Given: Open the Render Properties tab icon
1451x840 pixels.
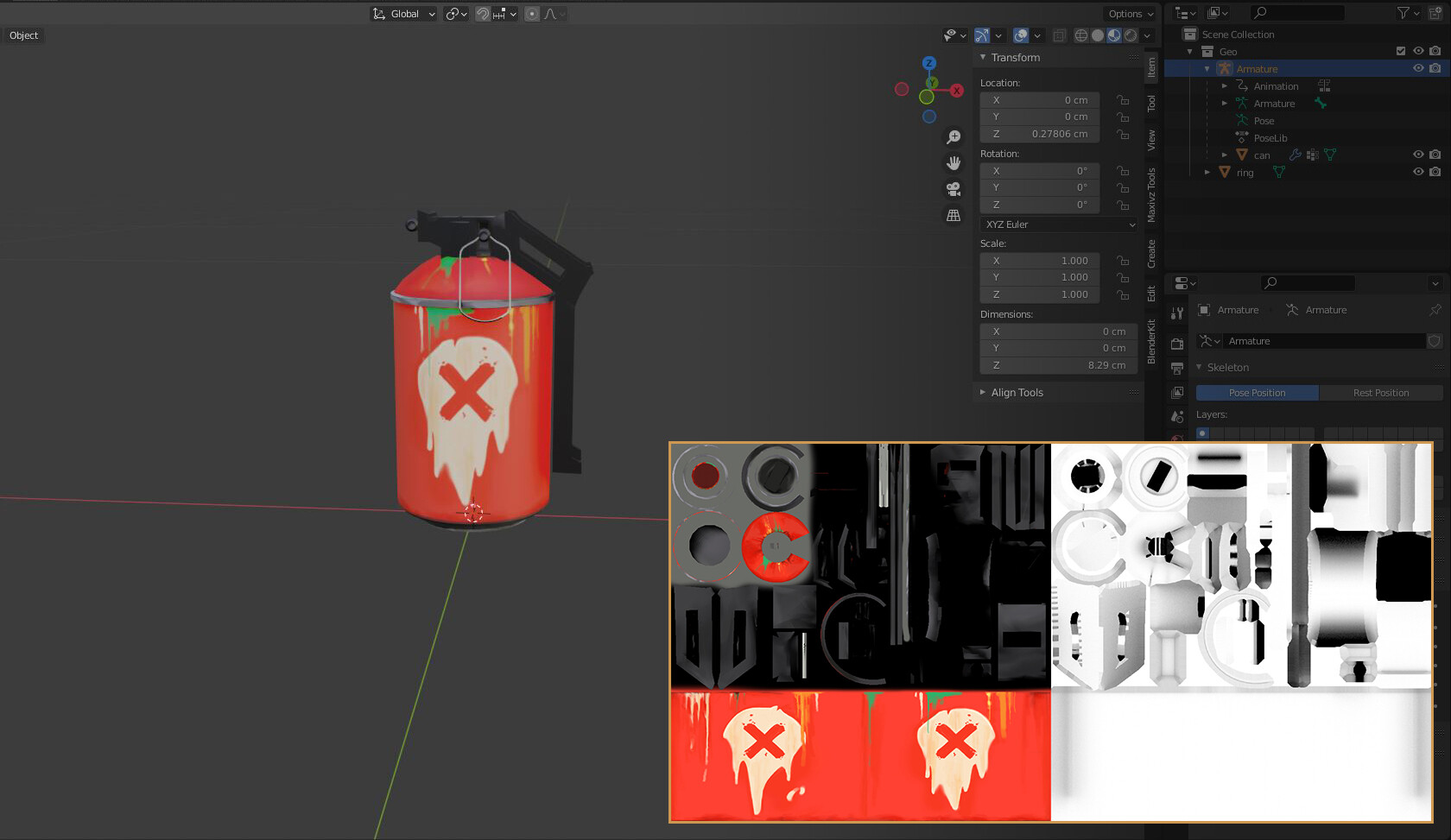Looking at the screenshot, I should pos(1176,344).
